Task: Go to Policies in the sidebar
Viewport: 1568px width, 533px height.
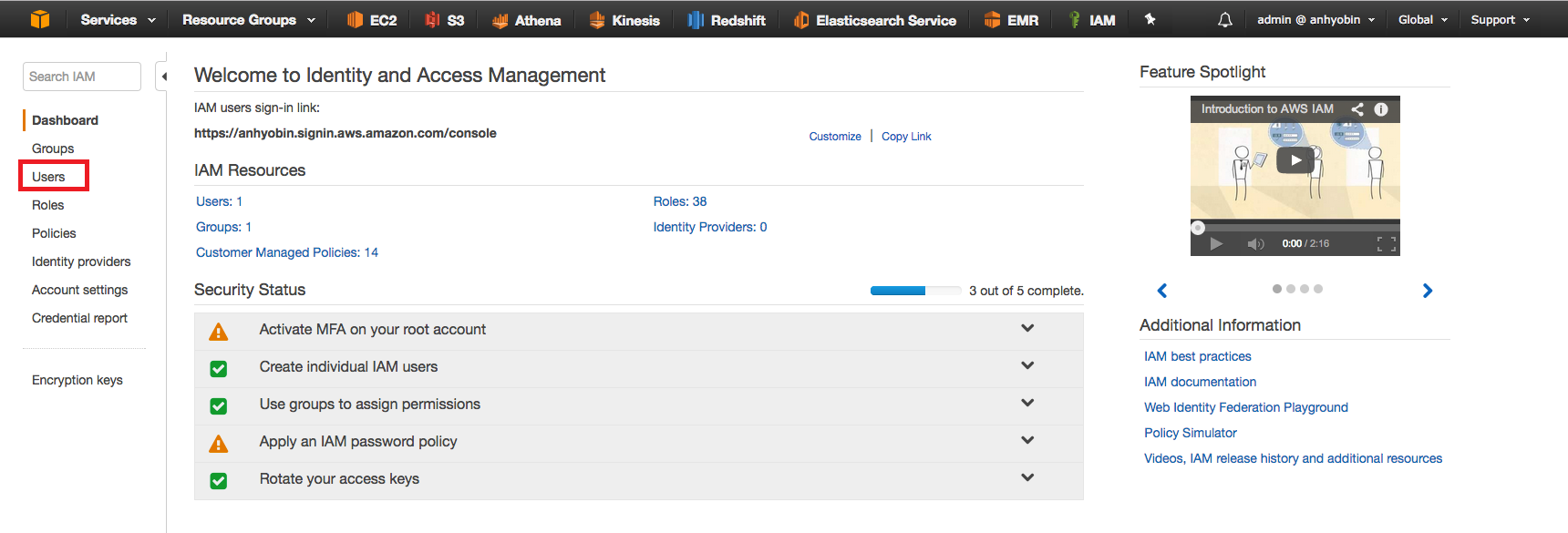Action: (x=54, y=233)
